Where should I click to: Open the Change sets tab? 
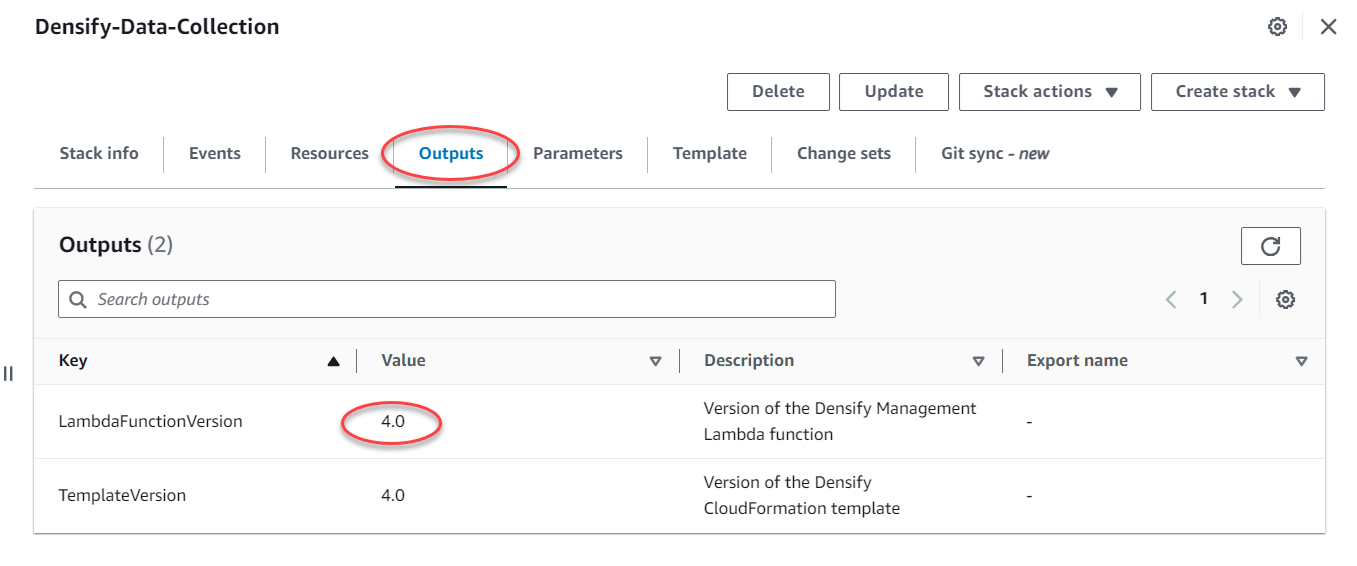[844, 153]
